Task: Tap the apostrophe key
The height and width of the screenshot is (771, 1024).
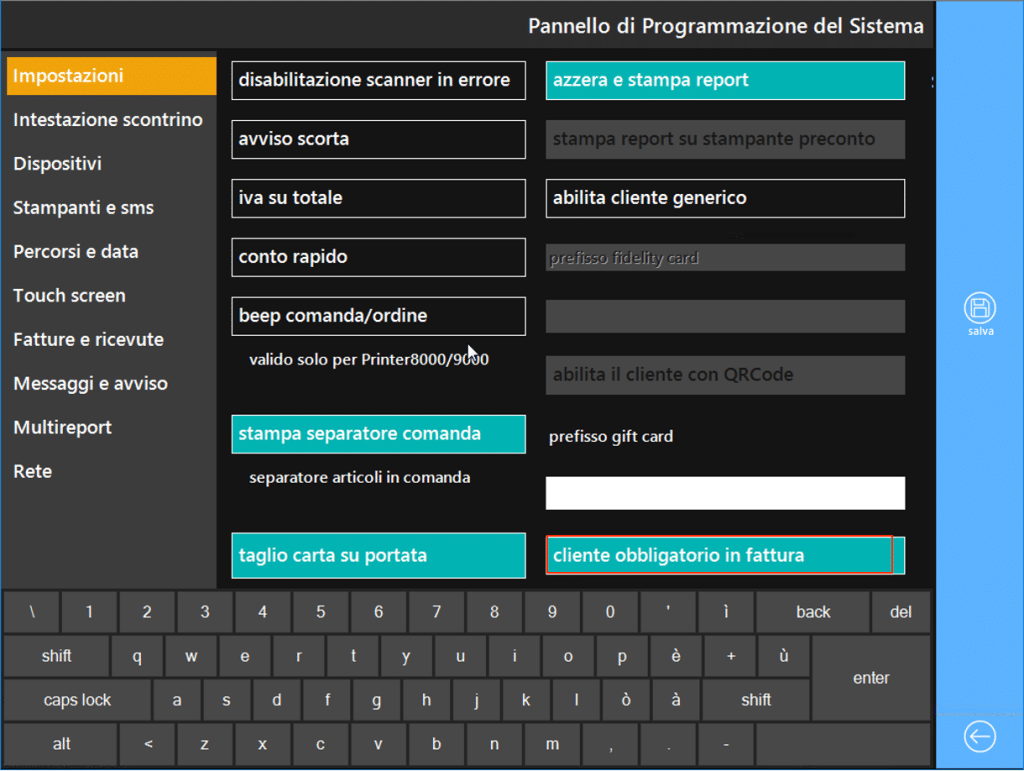Action: pos(667,612)
